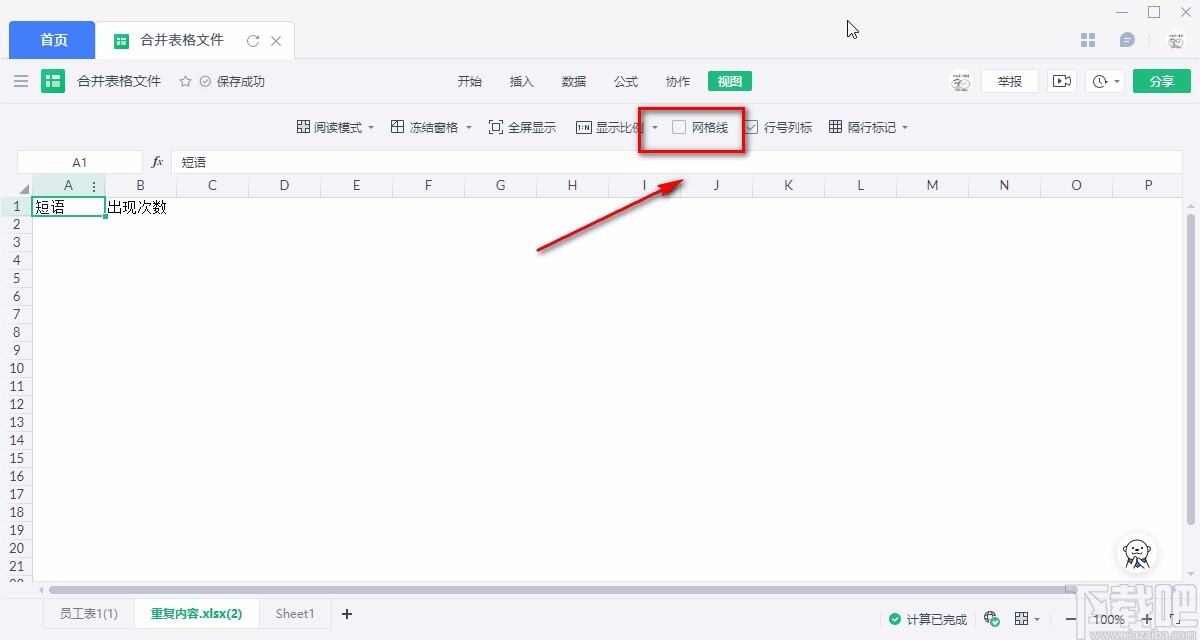
Task: Click the 举报 report button
Action: tap(1010, 81)
